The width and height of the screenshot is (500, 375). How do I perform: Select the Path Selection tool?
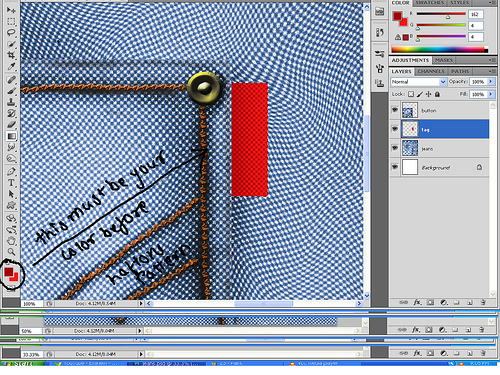tap(11, 194)
